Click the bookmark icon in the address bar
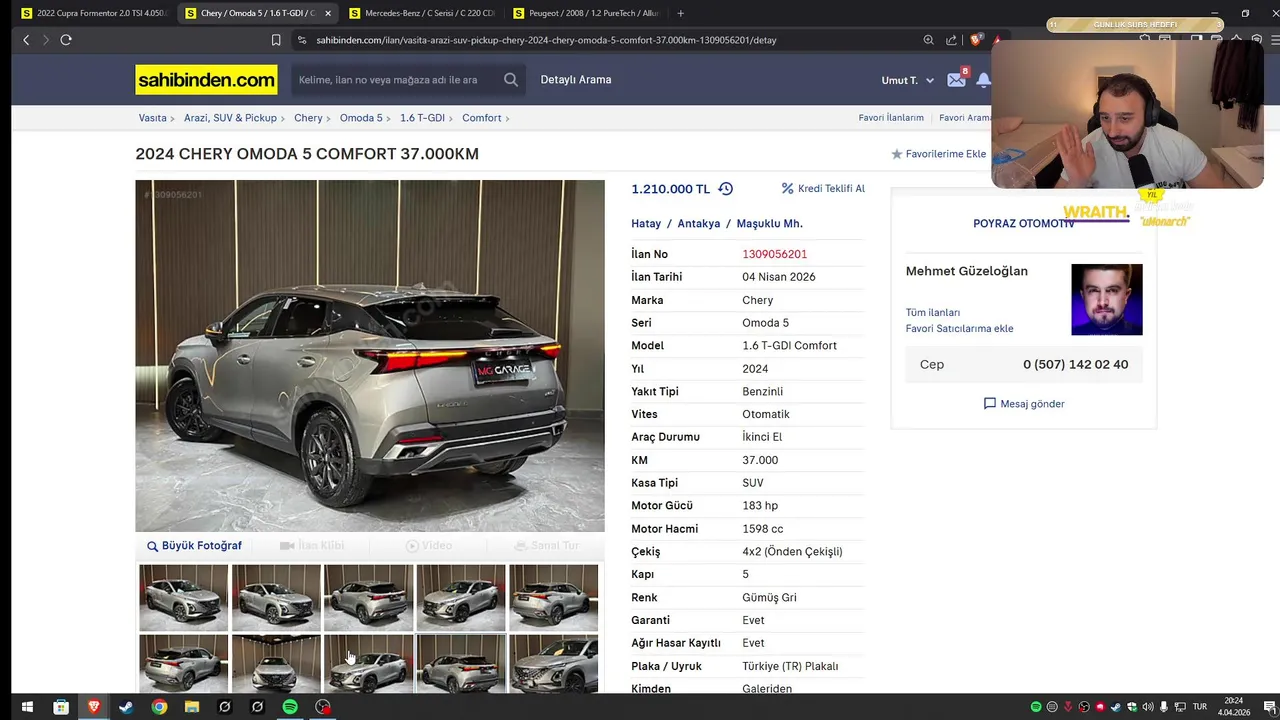The height and width of the screenshot is (720, 1280). click(x=276, y=40)
